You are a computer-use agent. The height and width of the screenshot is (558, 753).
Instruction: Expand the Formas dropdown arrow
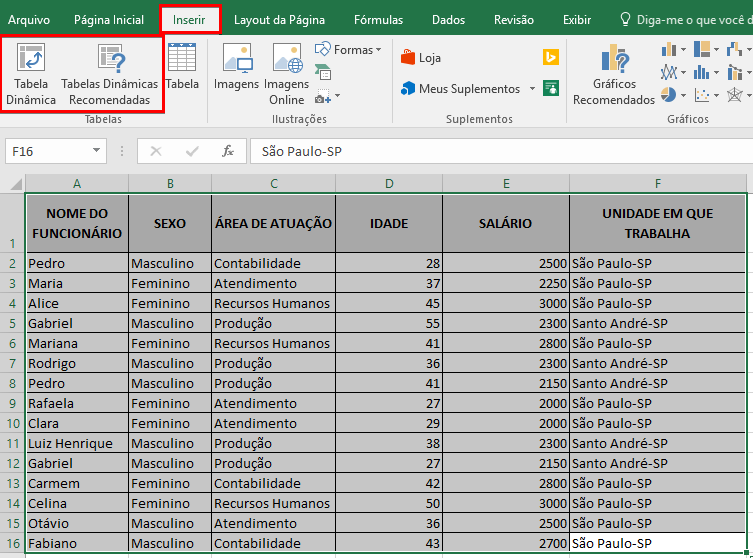pos(379,49)
